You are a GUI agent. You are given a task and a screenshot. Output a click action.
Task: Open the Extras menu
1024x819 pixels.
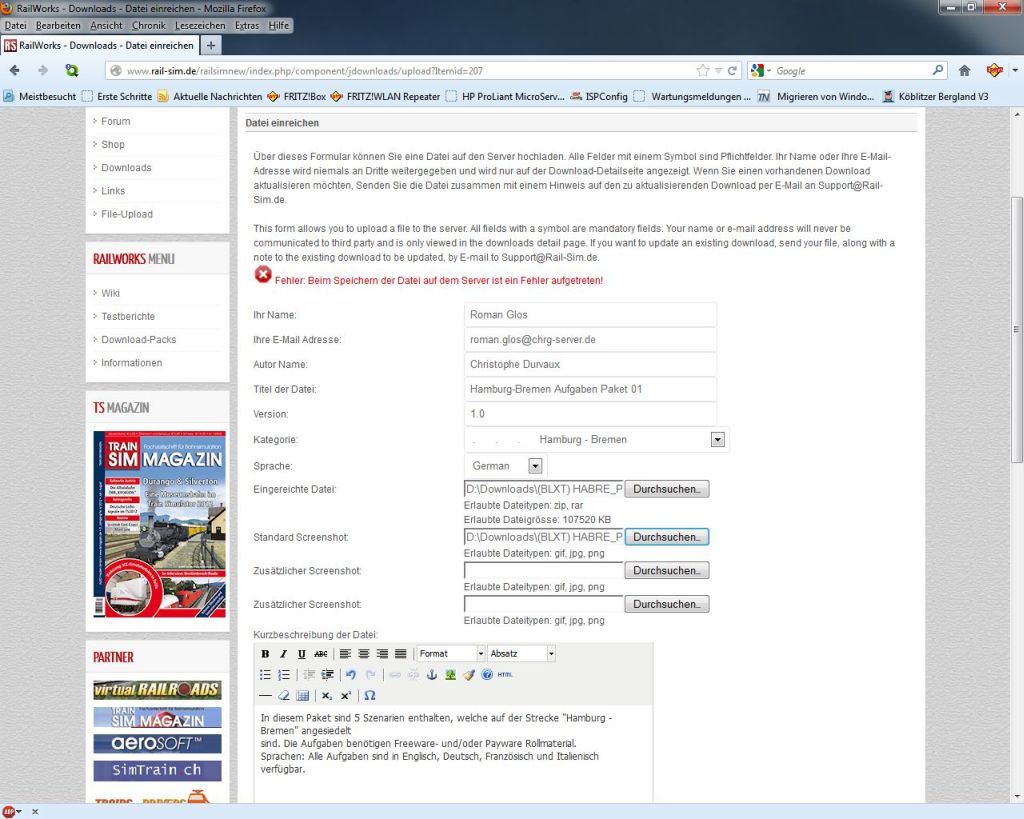247,25
